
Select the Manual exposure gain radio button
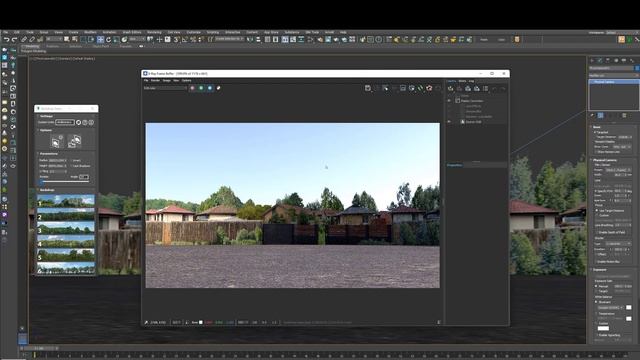[x=596, y=286]
